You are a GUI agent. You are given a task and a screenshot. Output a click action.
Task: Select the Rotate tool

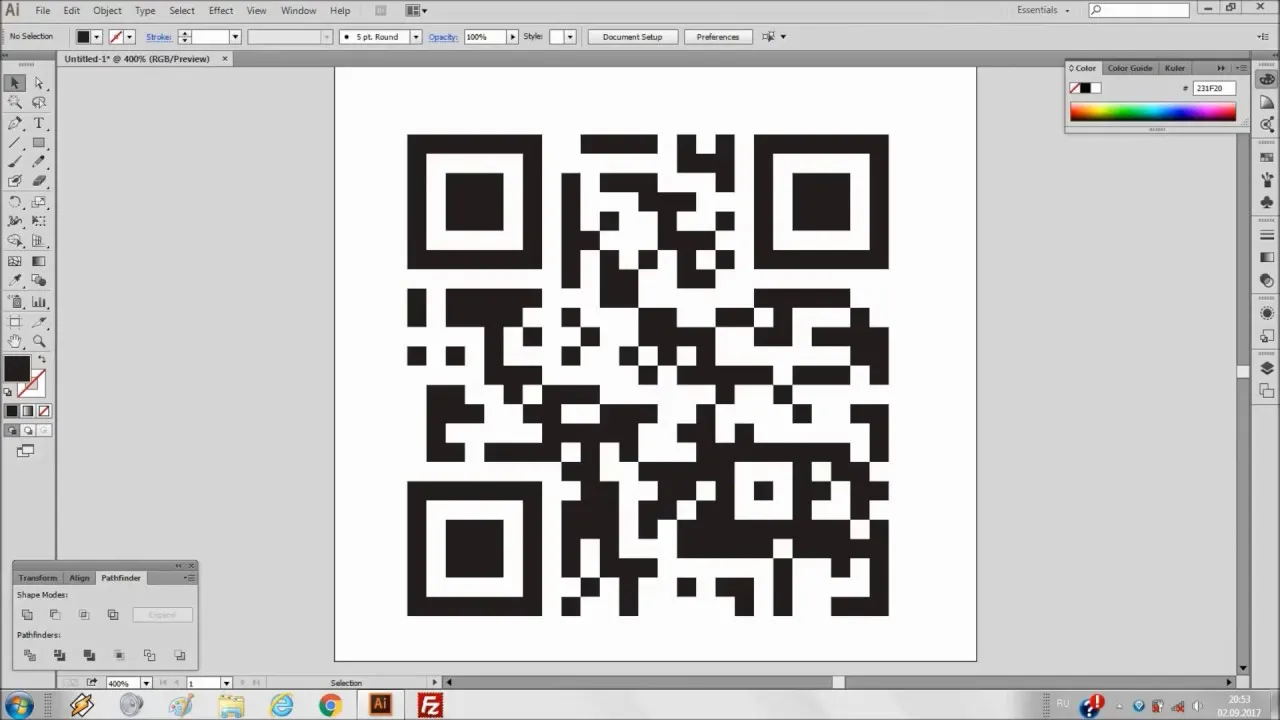[x=15, y=202]
